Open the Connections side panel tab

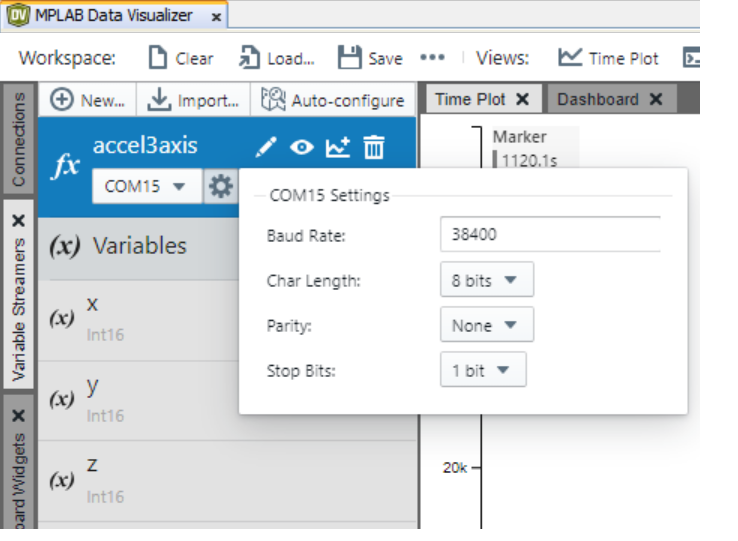point(18,139)
